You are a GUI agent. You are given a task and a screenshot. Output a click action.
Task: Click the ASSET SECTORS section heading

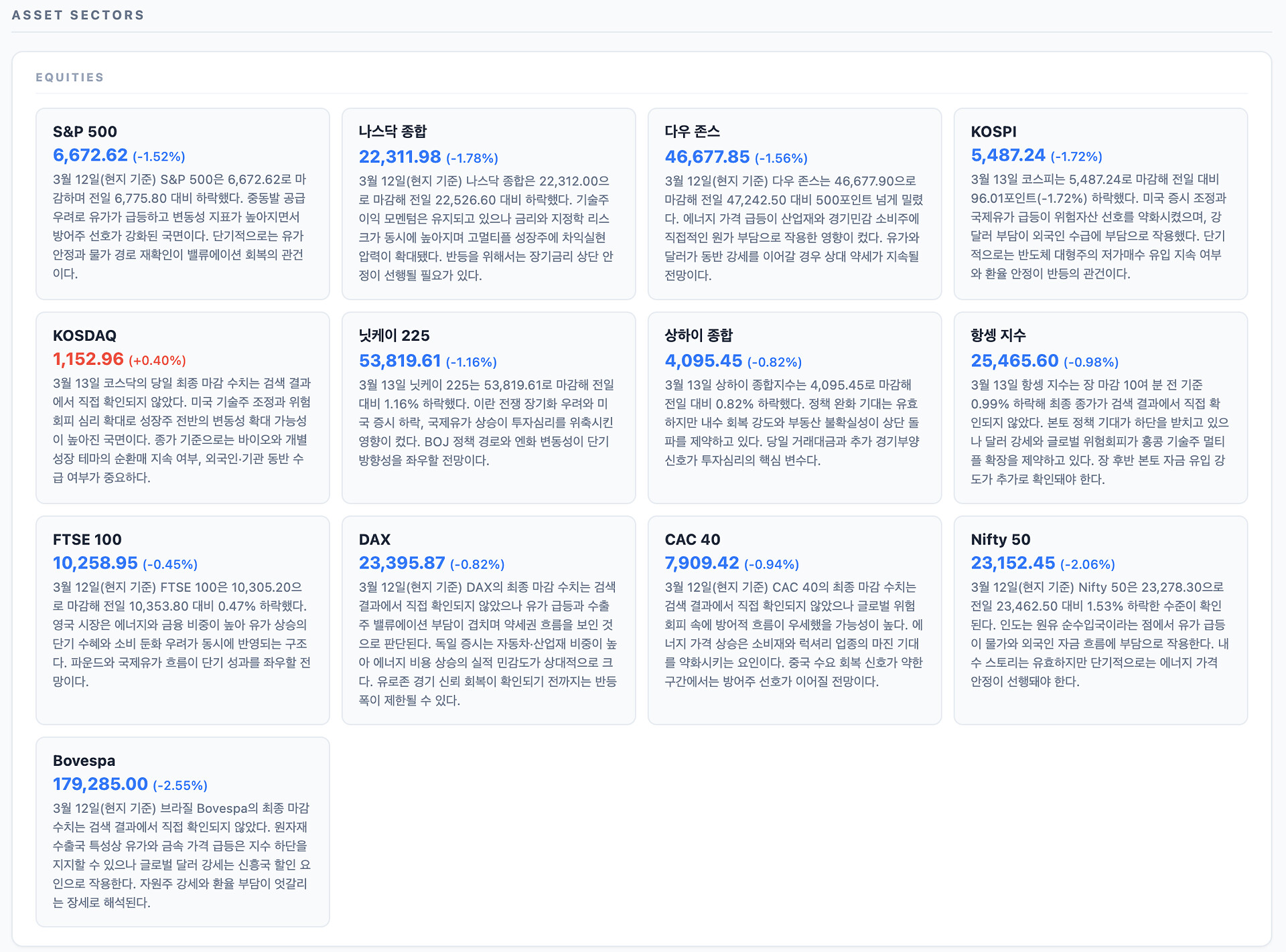click(78, 15)
